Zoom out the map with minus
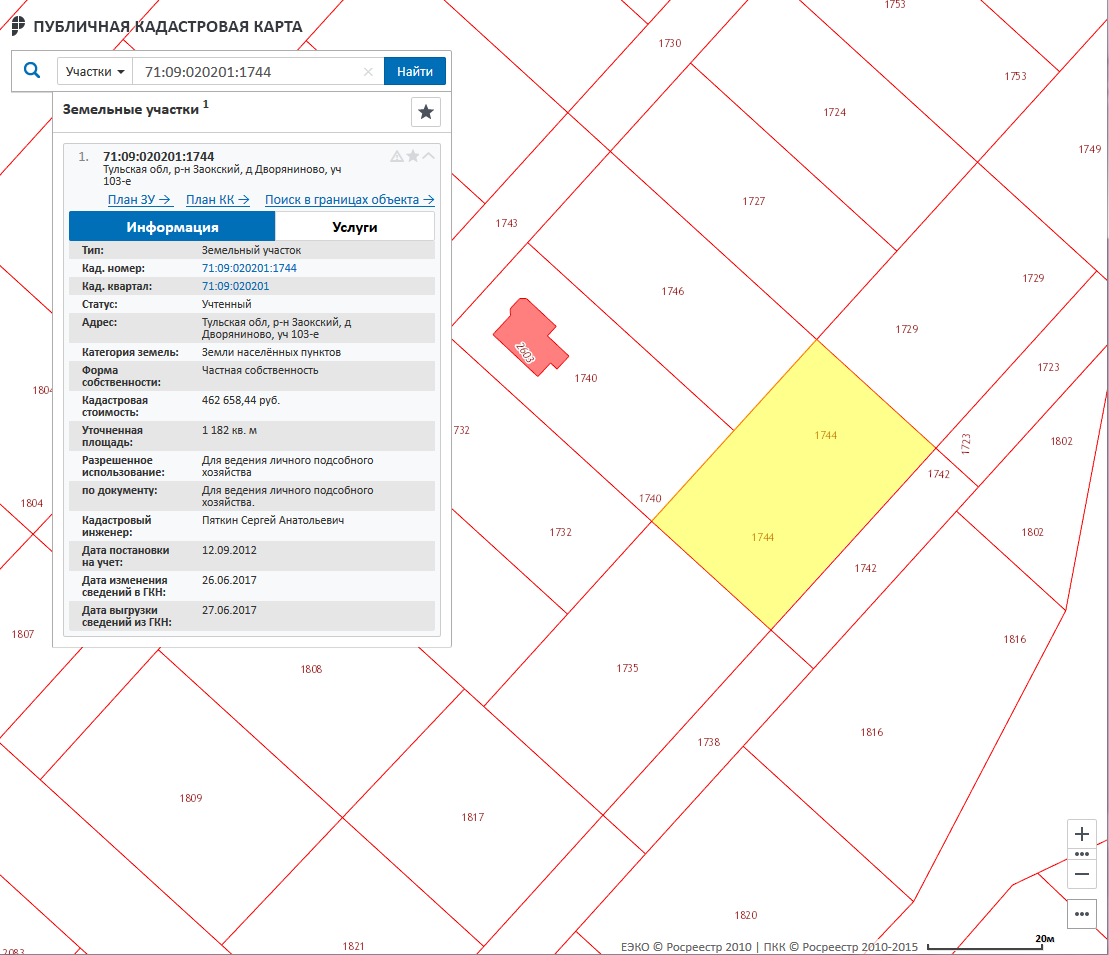 click(x=1081, y=873)
